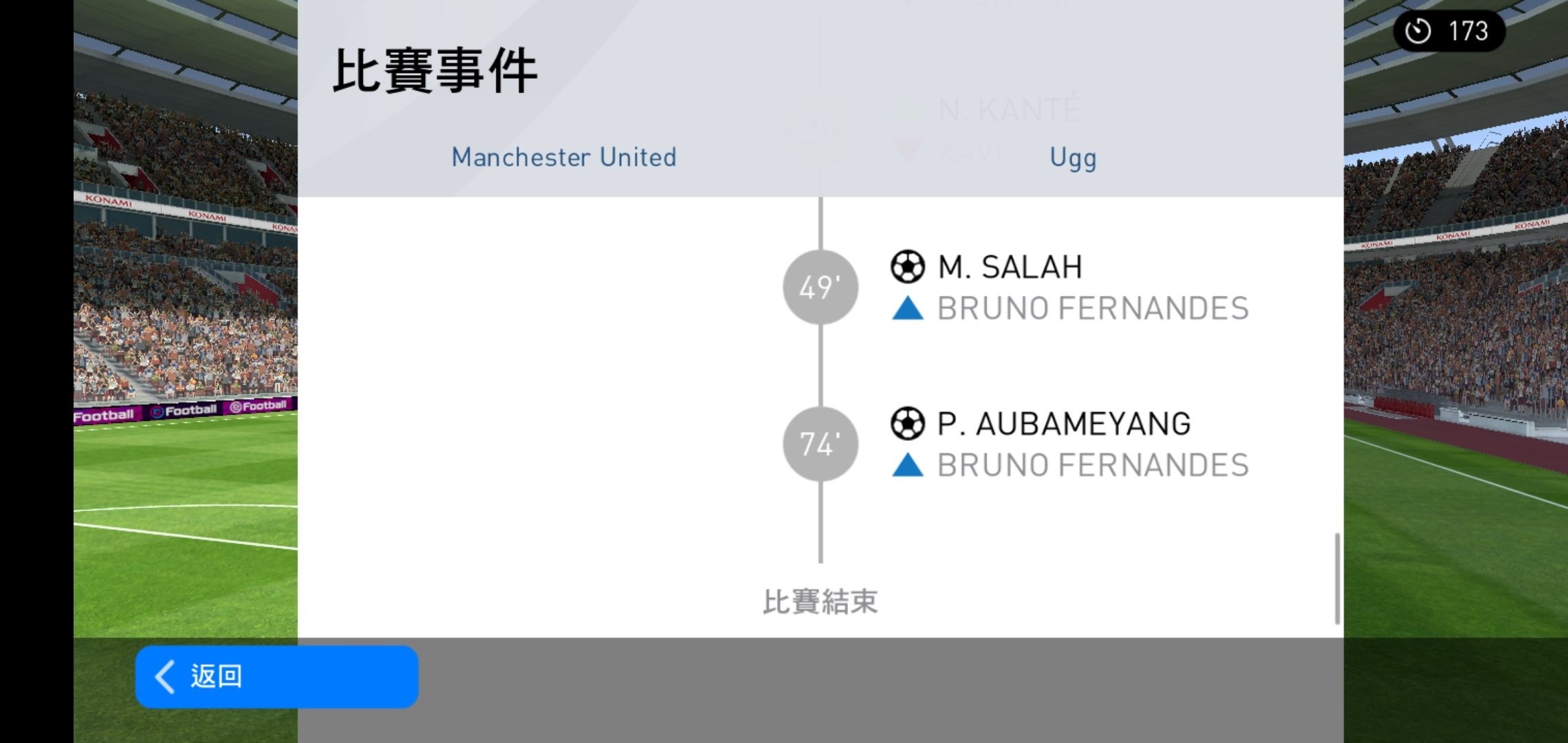Click the goal ball icon beside P. AUBAMEYANG
The image size is (1568, 743).
click(907, 424)
